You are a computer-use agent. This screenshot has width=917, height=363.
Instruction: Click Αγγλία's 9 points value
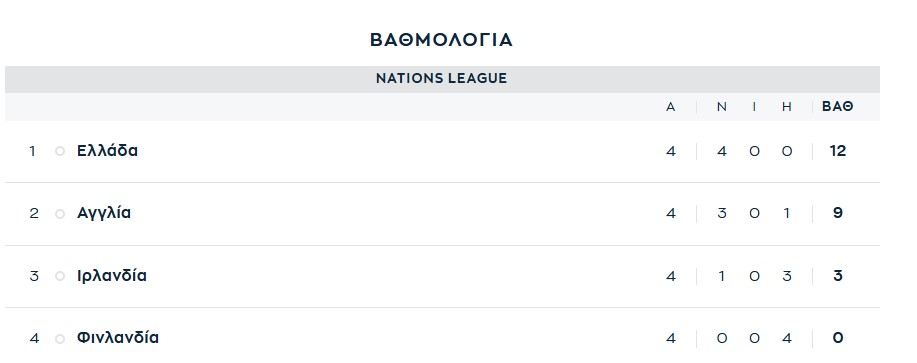(x=837, y=213)
